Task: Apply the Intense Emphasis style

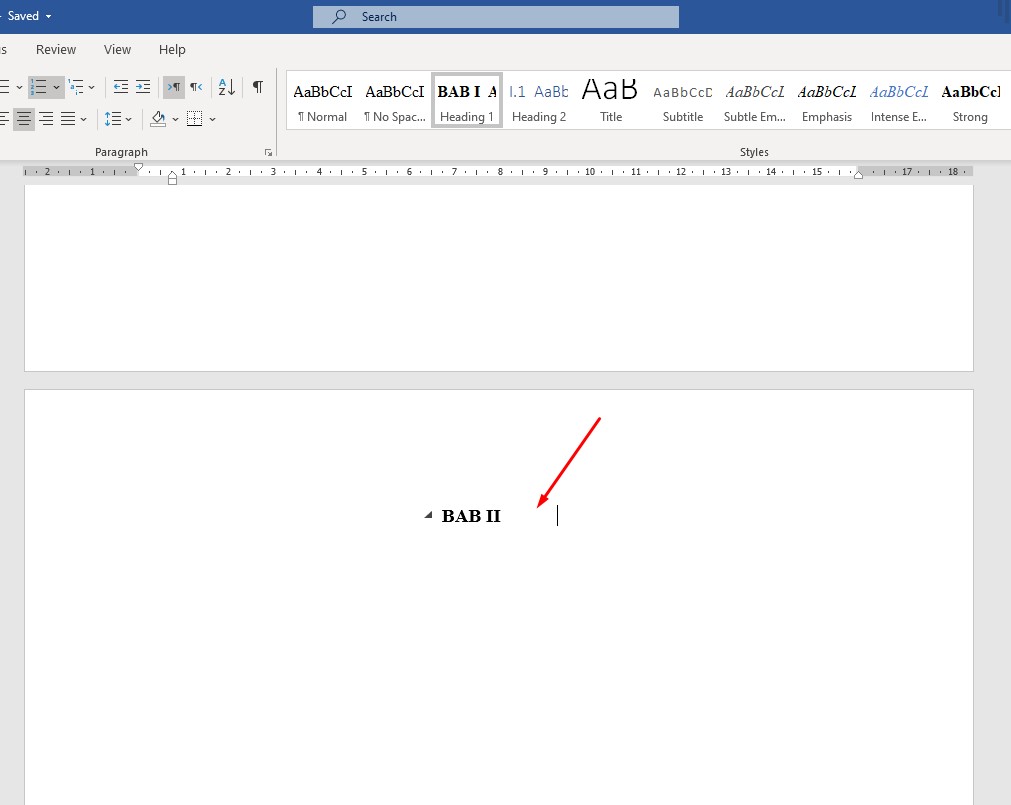Action: pyautogui.click(x=899, y=101)
